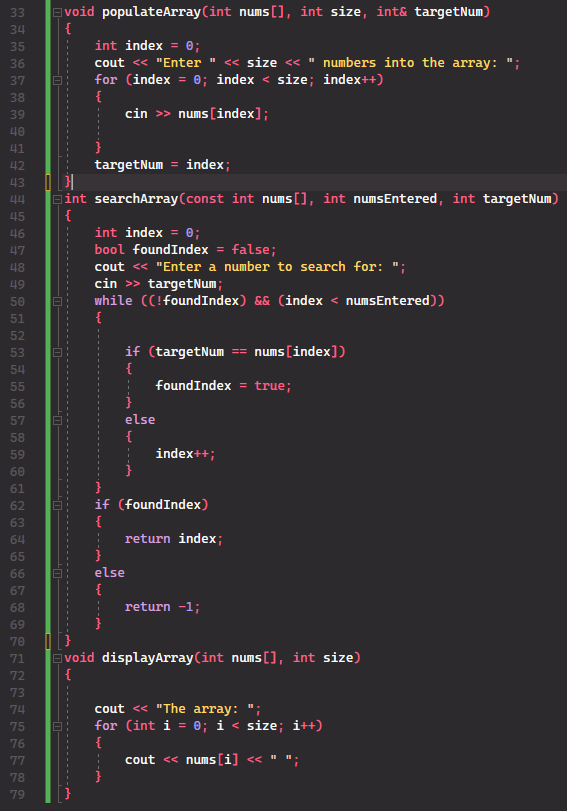Click 'void' keyword on line 33

pyautogui.click(x=79, y=11)
